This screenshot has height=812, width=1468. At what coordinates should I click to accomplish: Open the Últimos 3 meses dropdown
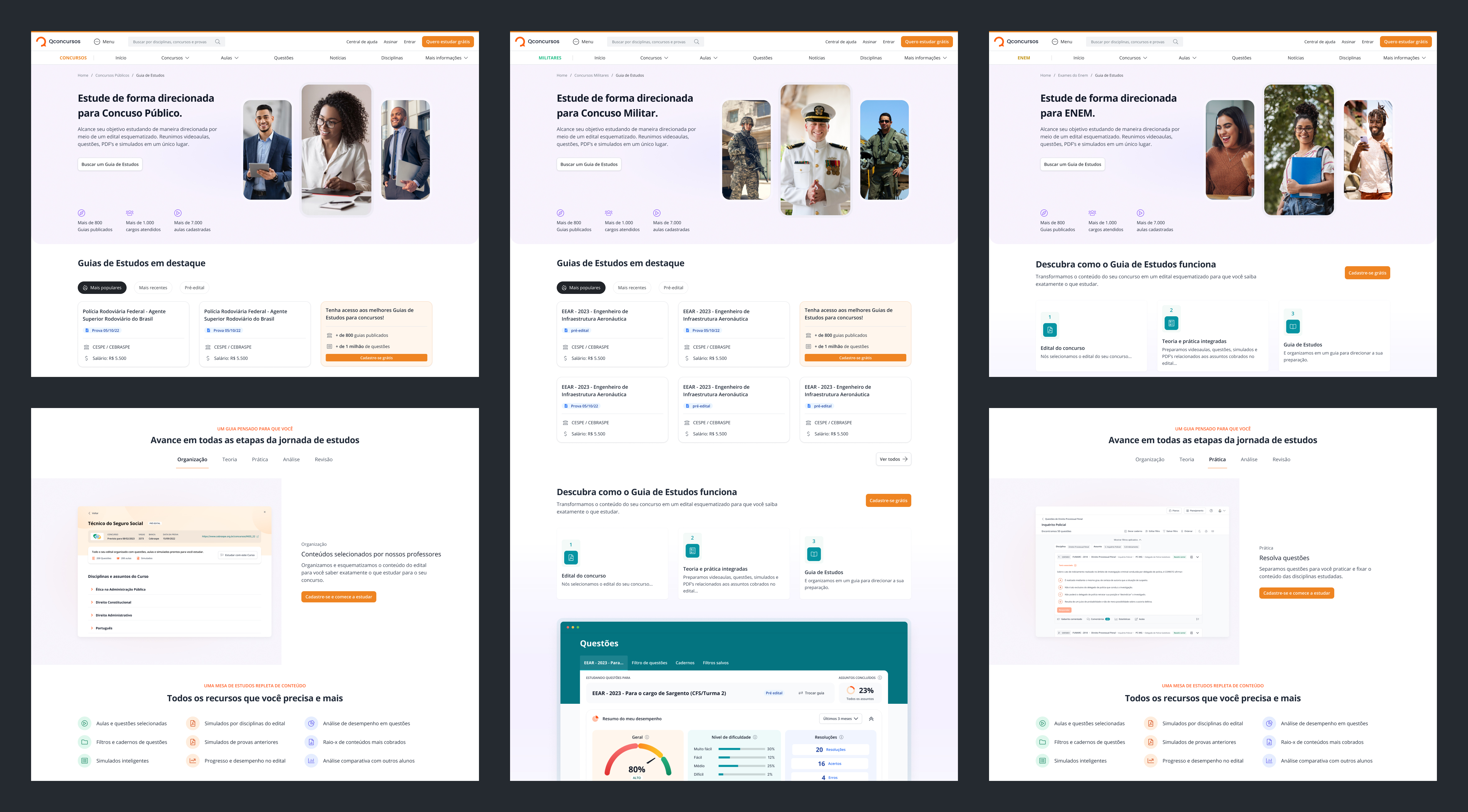(840, 719)
